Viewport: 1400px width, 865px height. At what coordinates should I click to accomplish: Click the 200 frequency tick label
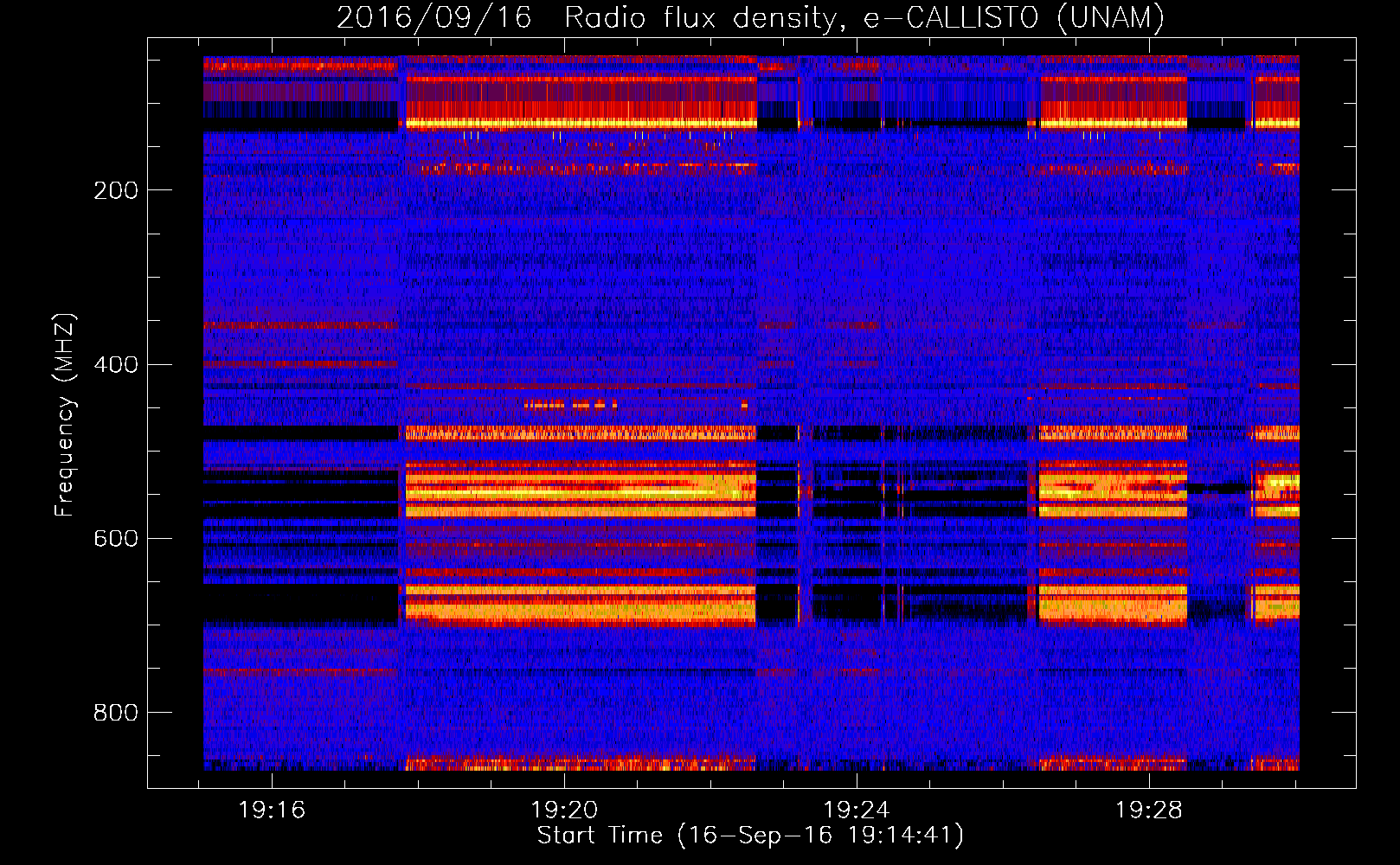click(116, 190)
